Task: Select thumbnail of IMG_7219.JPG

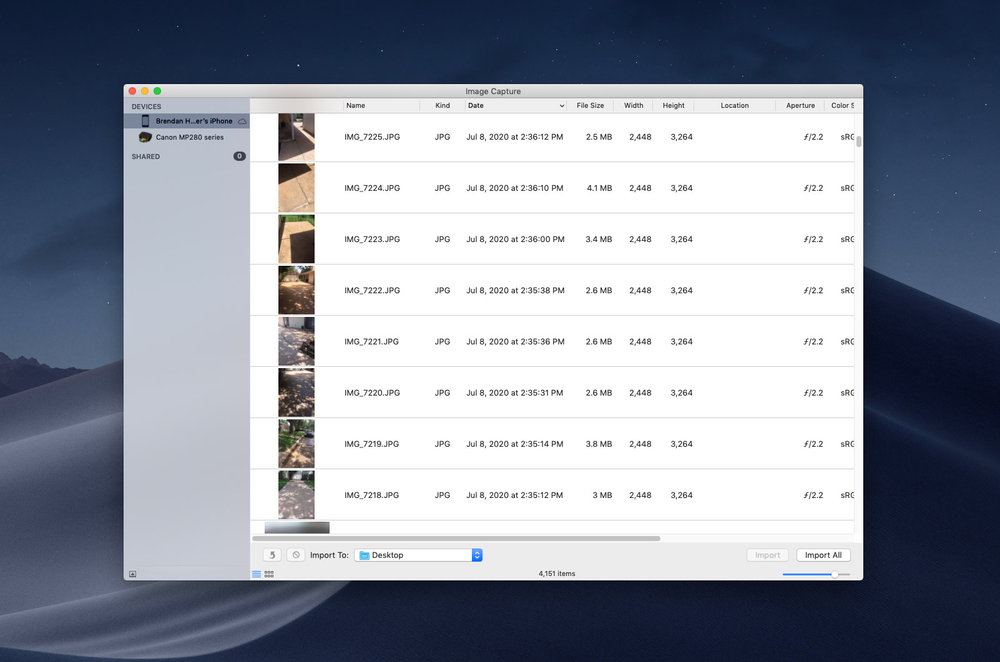Action: (297, 444)
